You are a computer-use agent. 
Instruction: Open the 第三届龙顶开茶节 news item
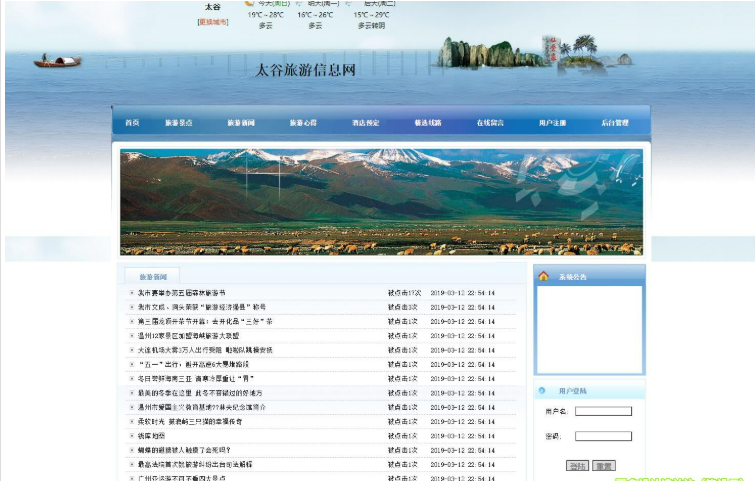tap(205, 322)
